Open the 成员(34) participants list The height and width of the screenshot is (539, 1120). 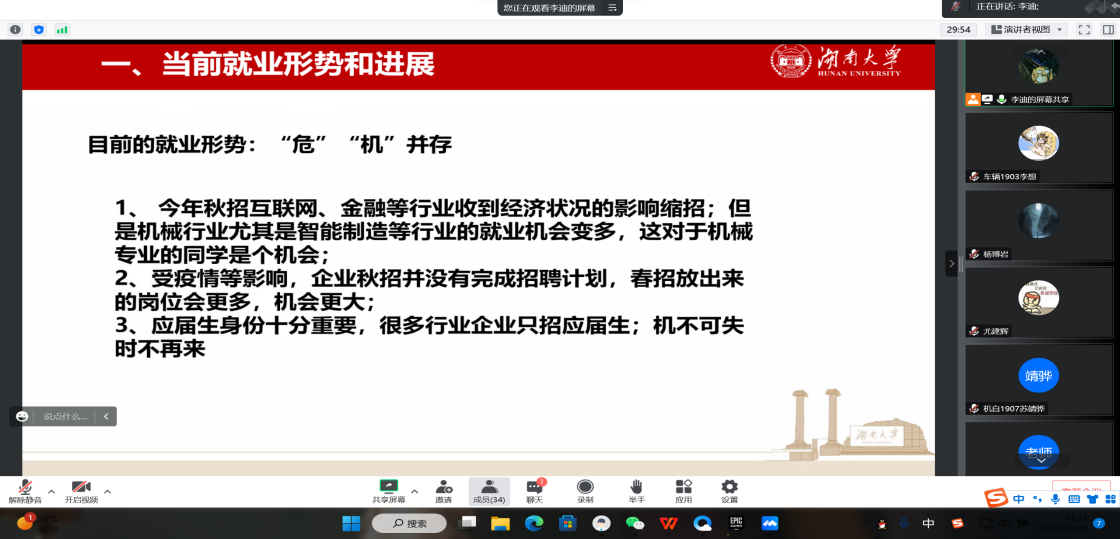point(489,489)
